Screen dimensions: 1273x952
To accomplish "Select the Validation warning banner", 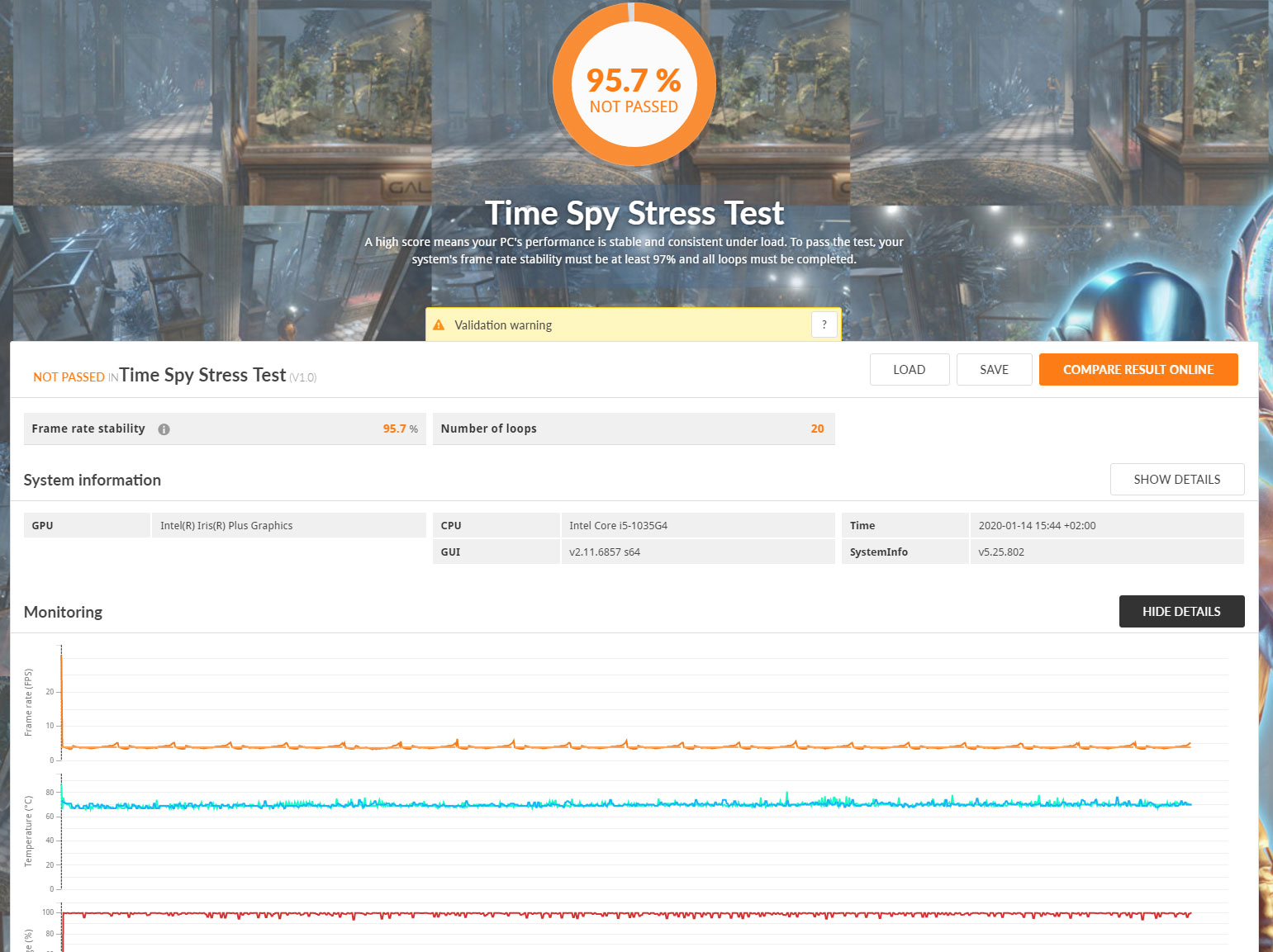I will (x=634, y=324).
